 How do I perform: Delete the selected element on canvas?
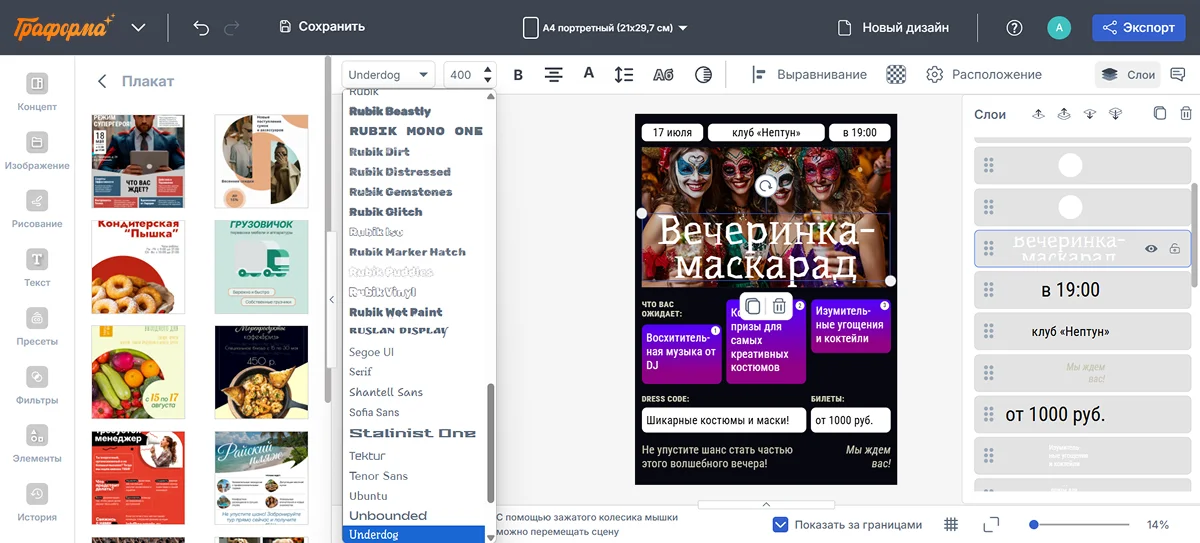click(x=780, y=306)
